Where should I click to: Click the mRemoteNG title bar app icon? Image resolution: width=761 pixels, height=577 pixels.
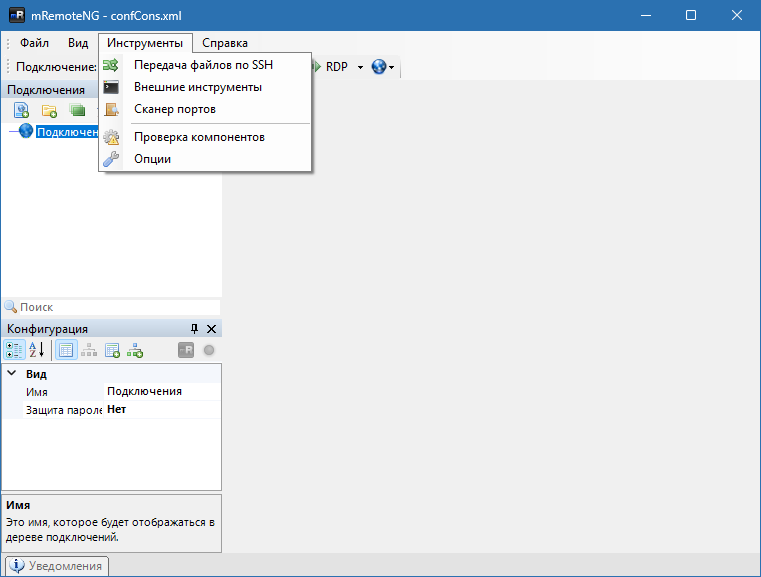(x=17, y=15)
